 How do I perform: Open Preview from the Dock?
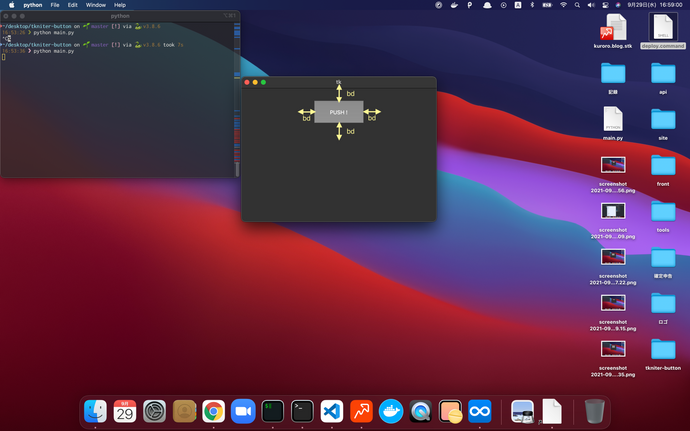pyautogui.click(x=522, y=411)
